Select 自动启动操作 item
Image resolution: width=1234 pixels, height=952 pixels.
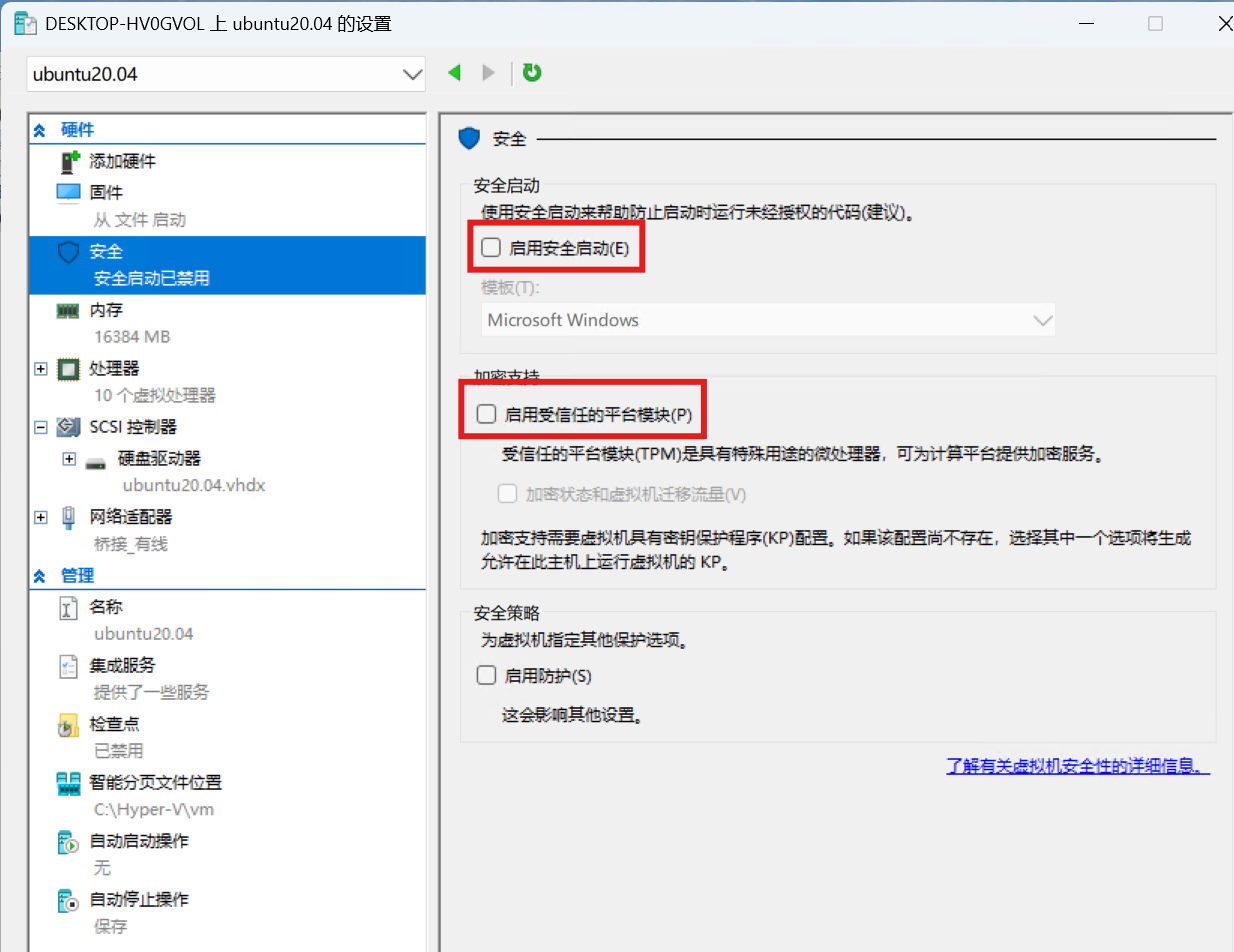(138, 841)
